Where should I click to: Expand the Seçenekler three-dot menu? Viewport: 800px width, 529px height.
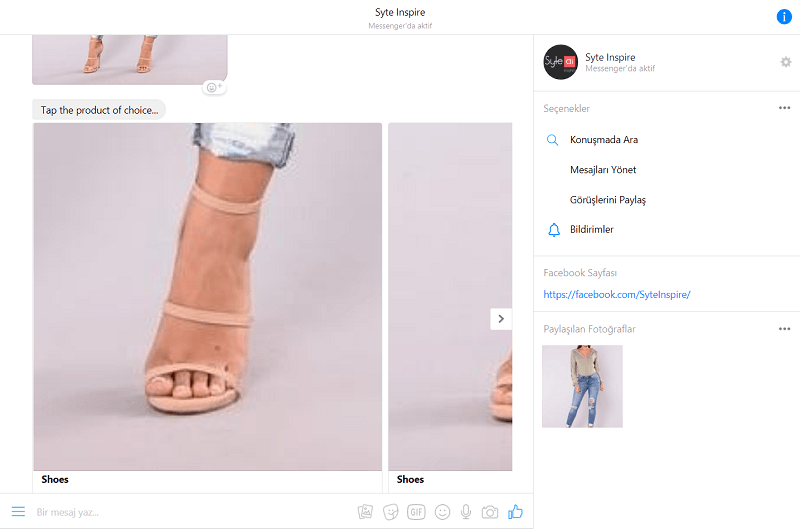coord(785,108)
